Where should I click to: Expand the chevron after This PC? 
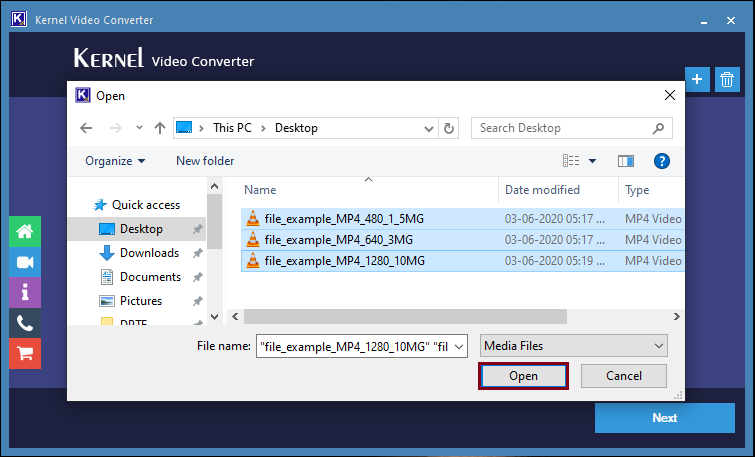click(263, 128)
